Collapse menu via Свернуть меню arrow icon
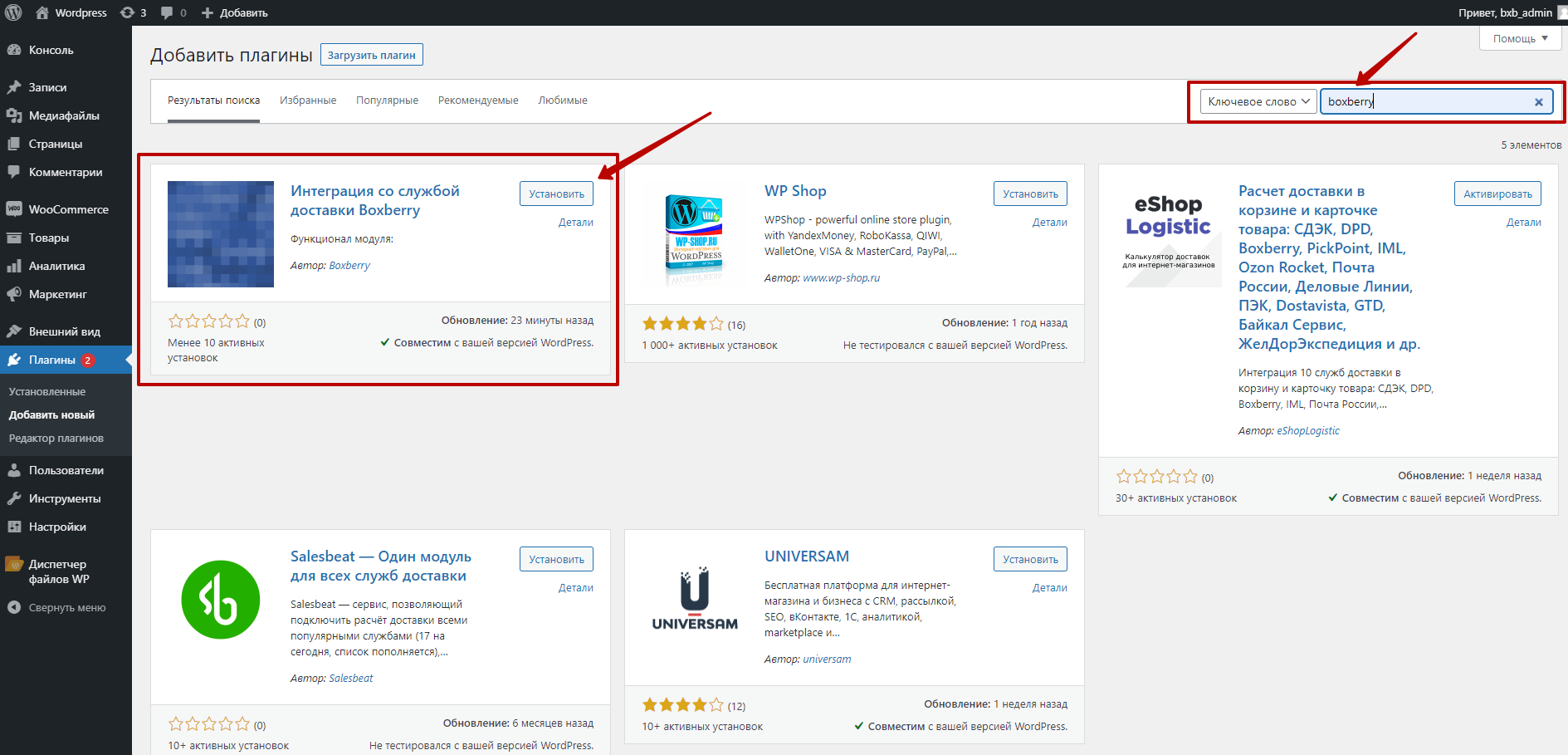 point(14,607)
